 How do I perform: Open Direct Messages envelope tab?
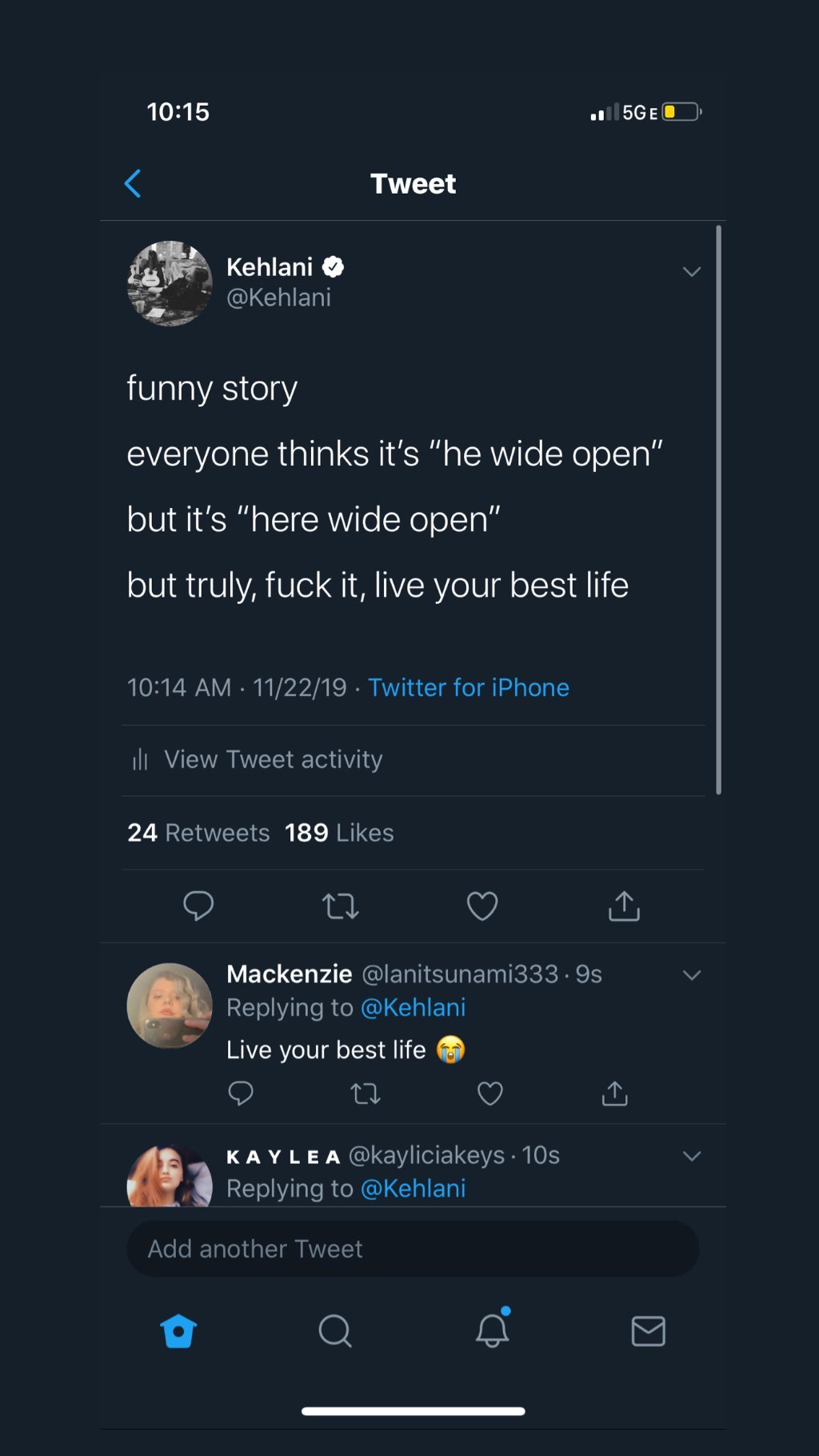648,1331
